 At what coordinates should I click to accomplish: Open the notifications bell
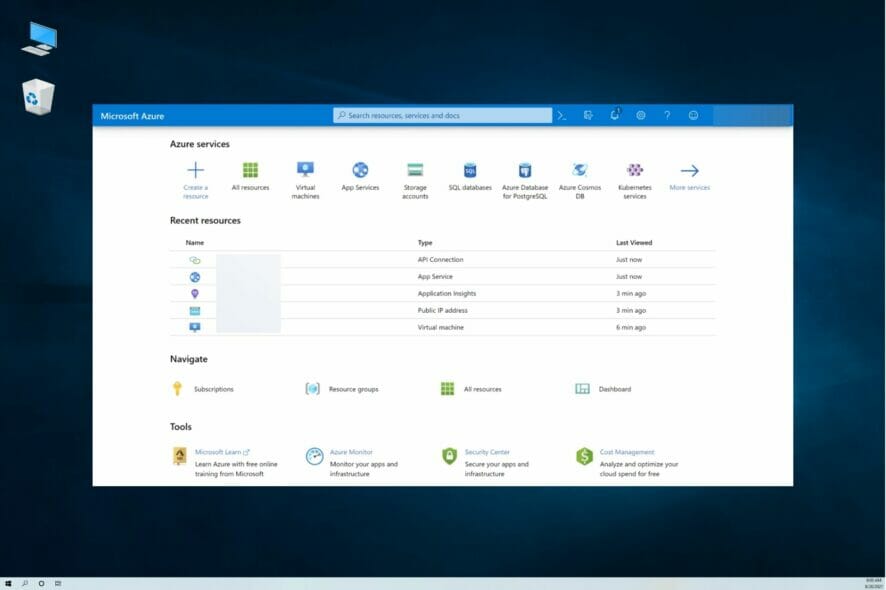click(615, 115)
